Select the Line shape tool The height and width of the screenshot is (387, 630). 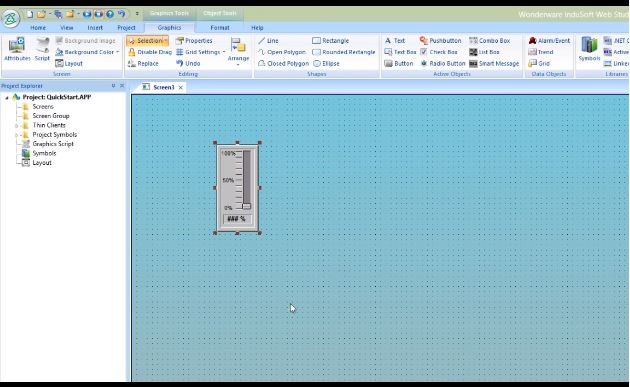[x=268, y=41]
